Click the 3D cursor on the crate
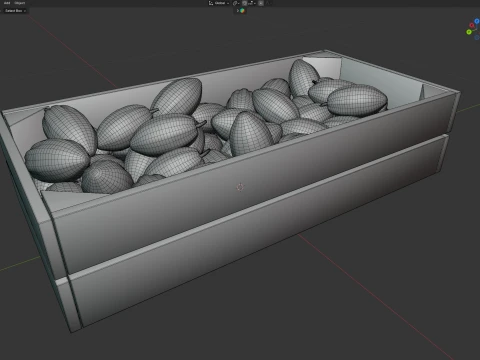Viewport: 480px width, 360px height. (x=240, y=187)
